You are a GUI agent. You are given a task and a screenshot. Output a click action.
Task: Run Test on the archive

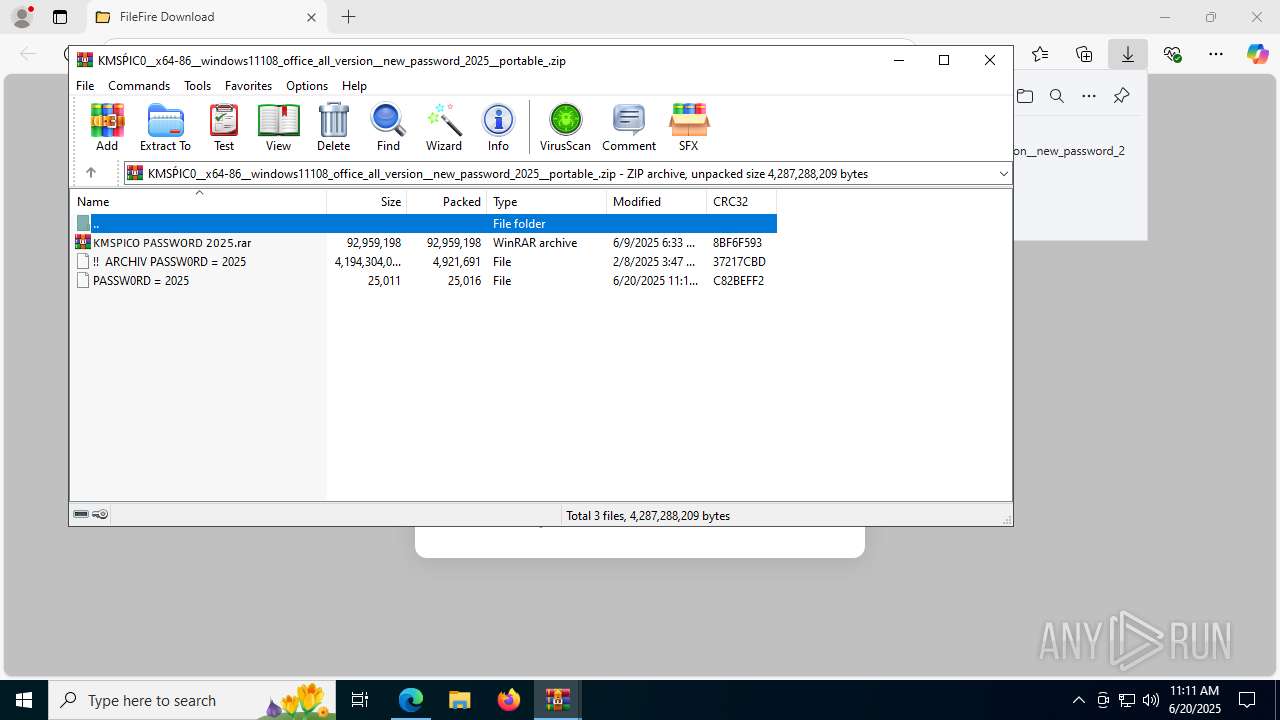224,127
